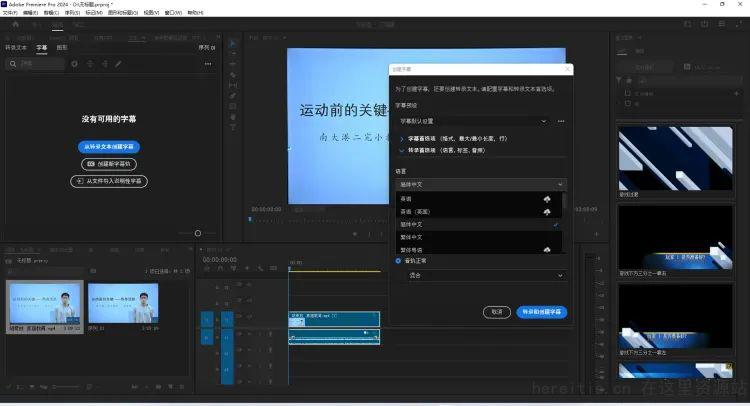The height and width of the screenshot is (406, 750).
Task: Click language list scrollbar in dialog
Action: click(x=564, y=200)
